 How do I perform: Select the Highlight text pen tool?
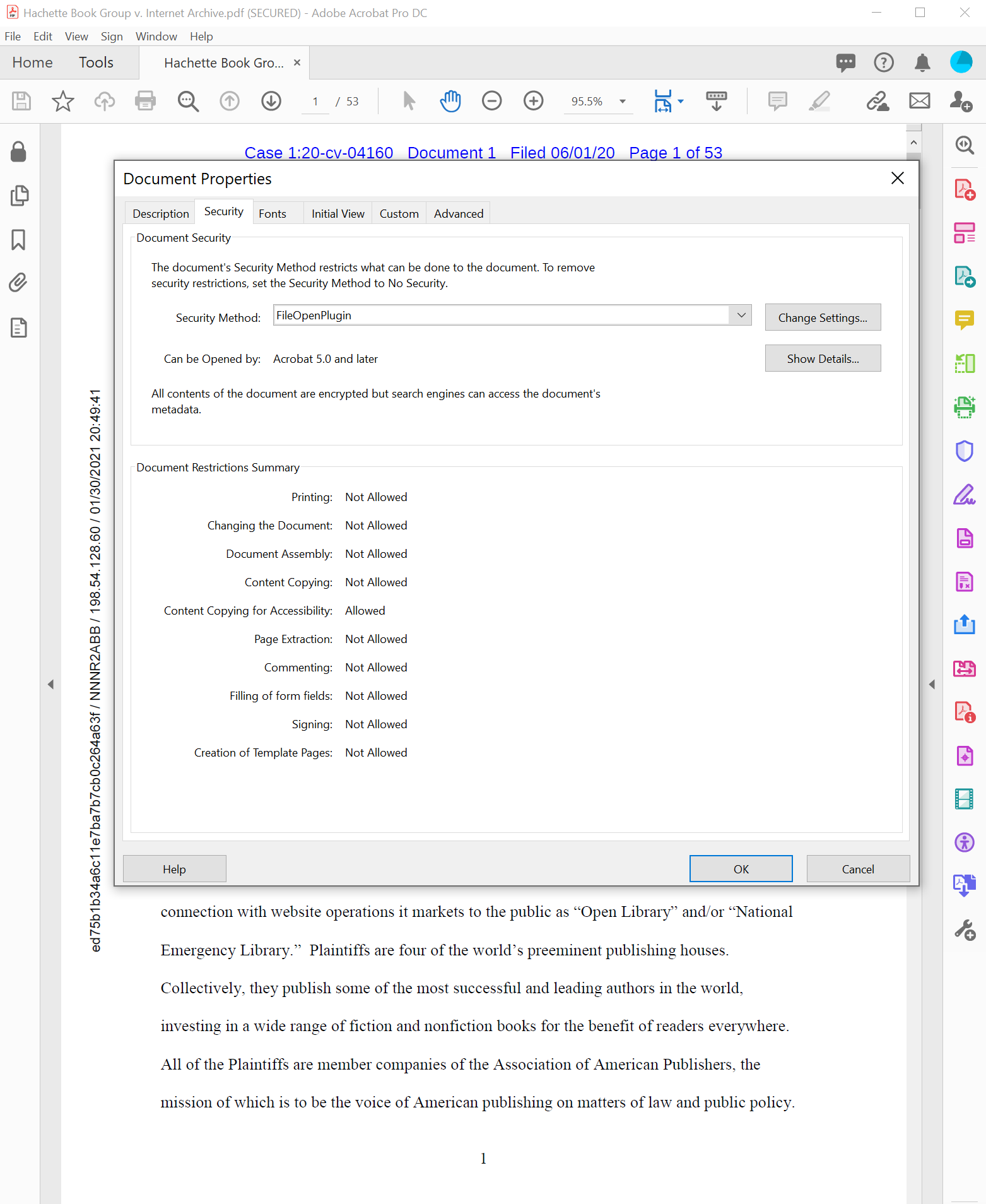[819, 101]
